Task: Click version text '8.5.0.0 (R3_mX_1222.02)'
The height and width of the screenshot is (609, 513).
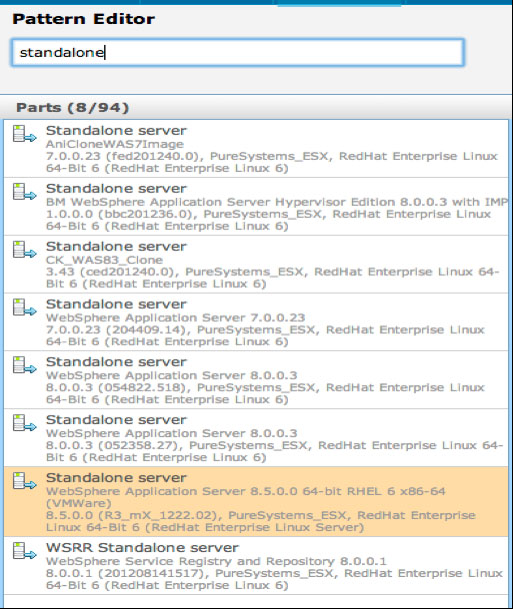Action: (x=134, y=515)
